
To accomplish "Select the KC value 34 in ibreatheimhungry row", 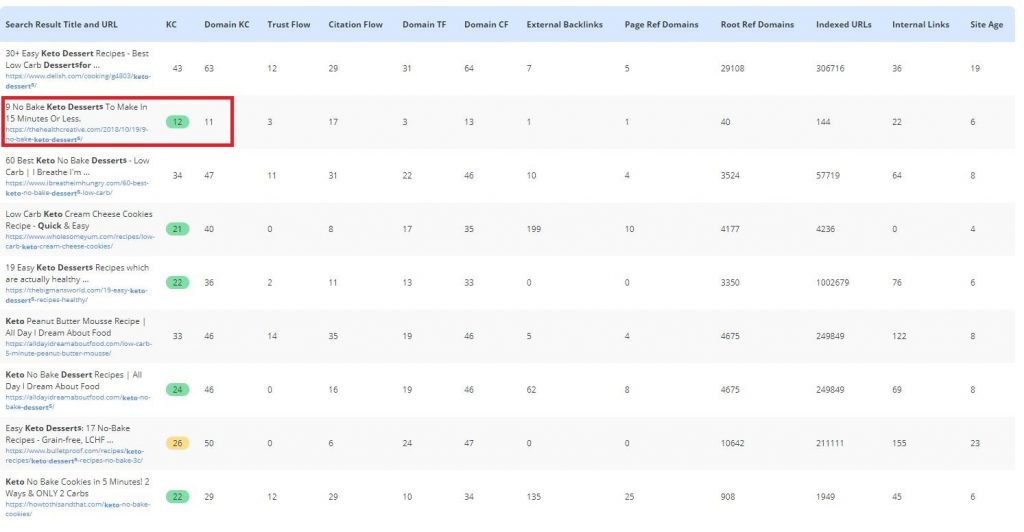I will pyautogui.click(x=177, y=175).
